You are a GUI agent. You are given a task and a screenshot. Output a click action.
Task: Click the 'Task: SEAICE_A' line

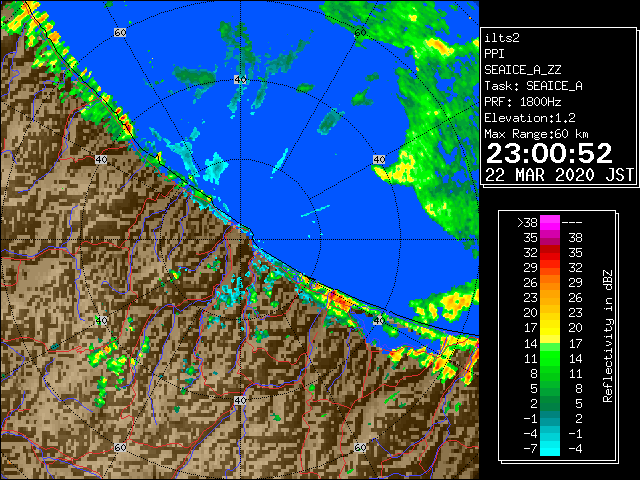tap(533, 86)
